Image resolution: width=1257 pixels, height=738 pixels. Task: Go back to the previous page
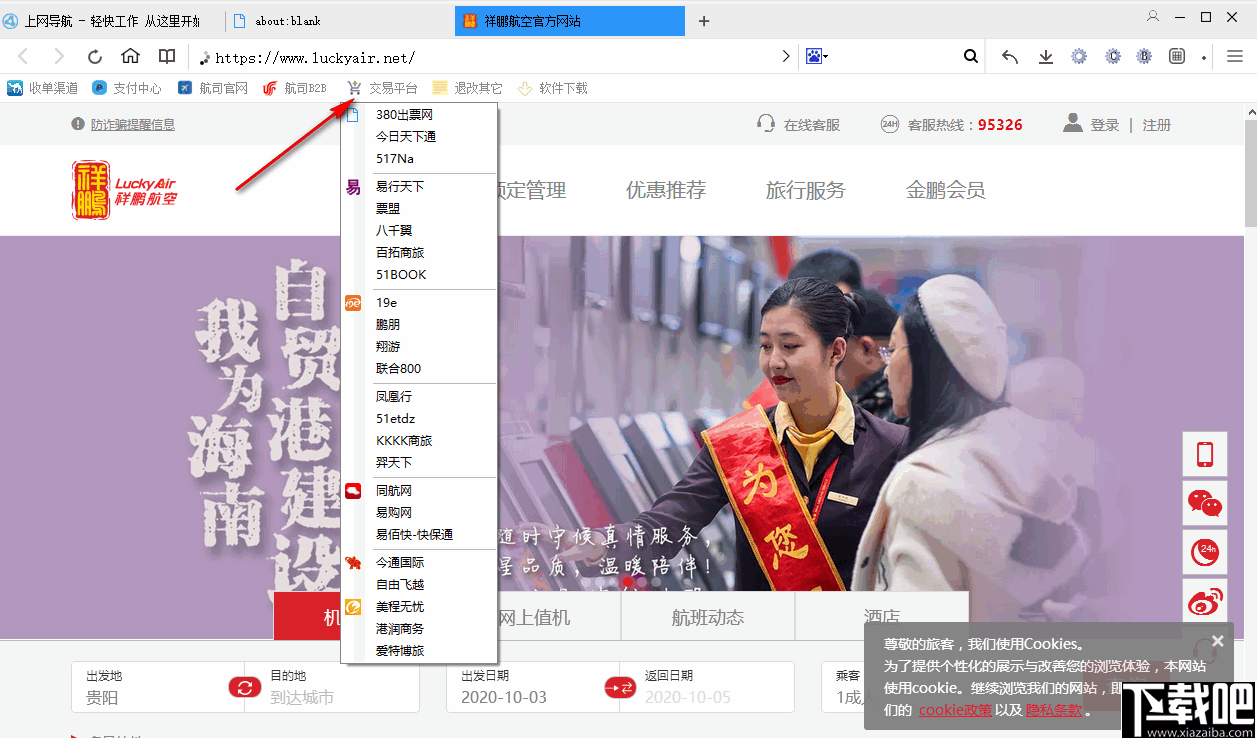pyautogui.click(x=23, y=57)
